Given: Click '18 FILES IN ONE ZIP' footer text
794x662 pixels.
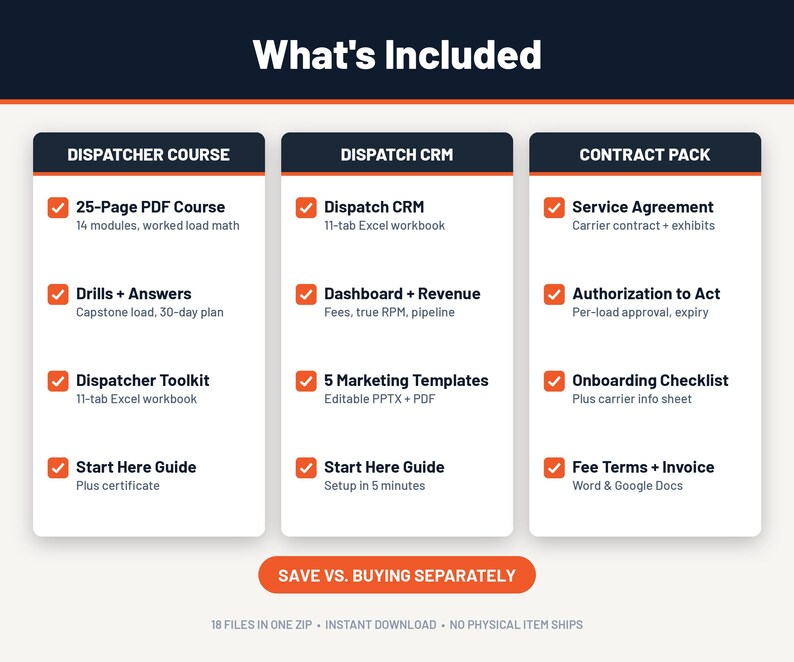Looking at the screenshot, I should (261, 625).
